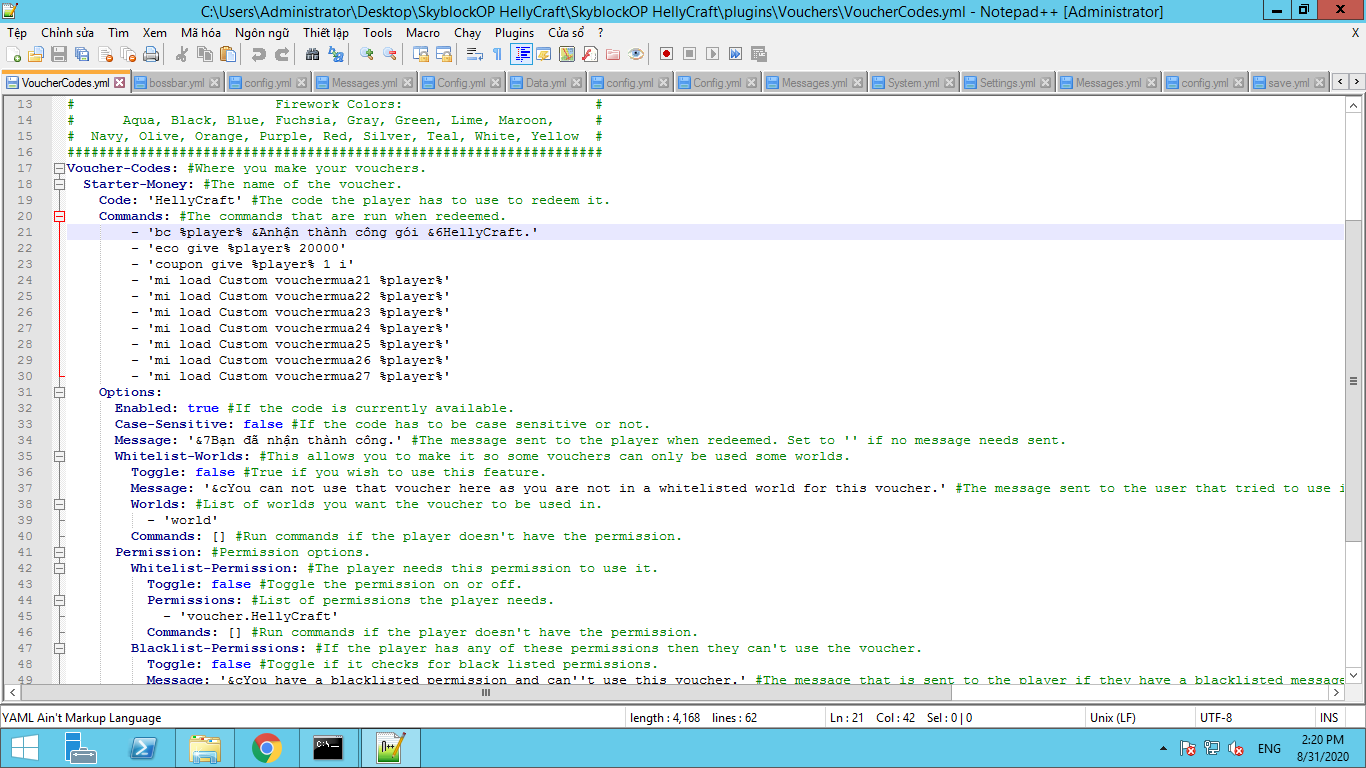This screenshot has height=768, width=1366.
Task: Click the UTF-8 encoding status field
Action: 1216,718
